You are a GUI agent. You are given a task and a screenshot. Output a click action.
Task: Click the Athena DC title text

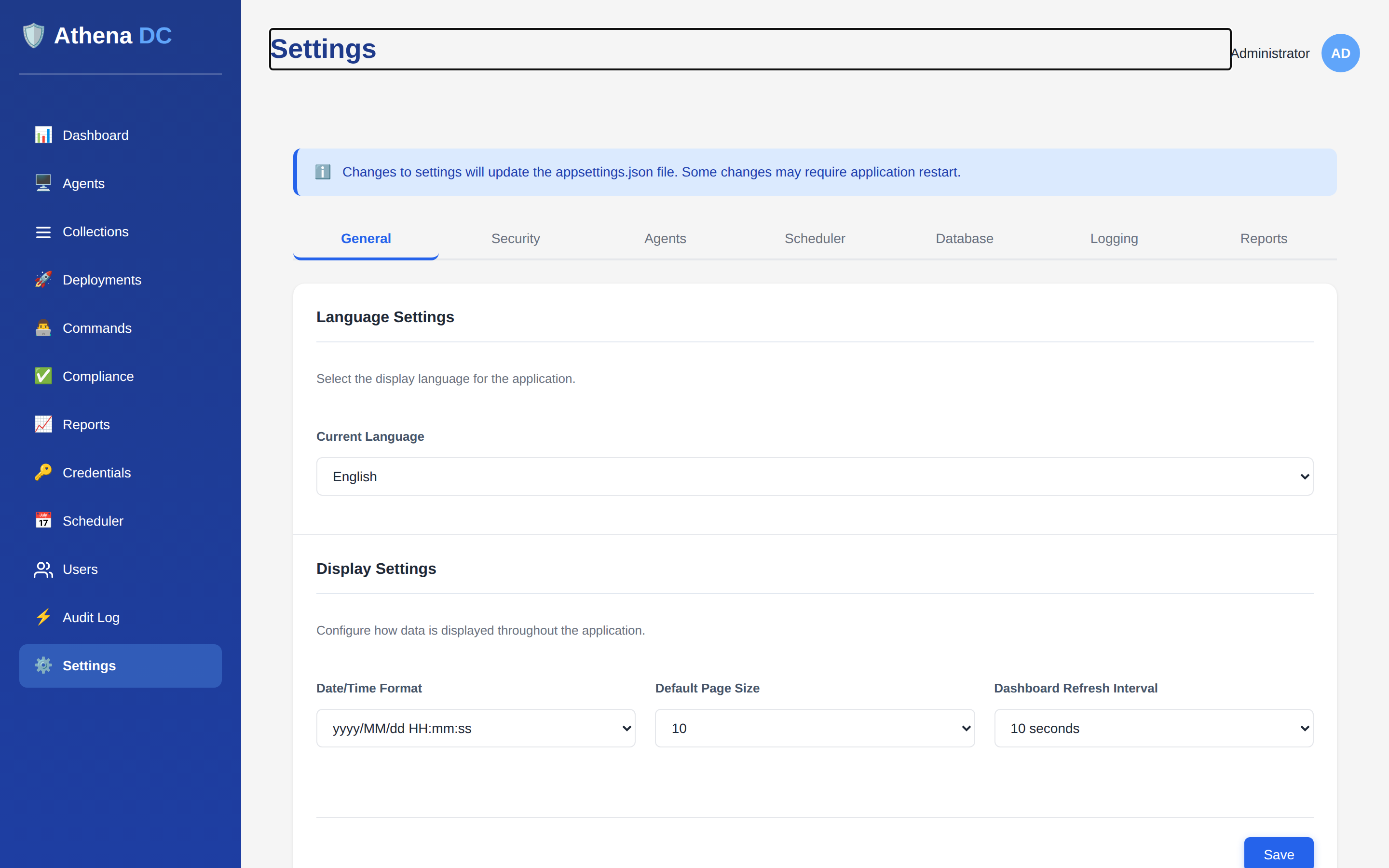112,36
